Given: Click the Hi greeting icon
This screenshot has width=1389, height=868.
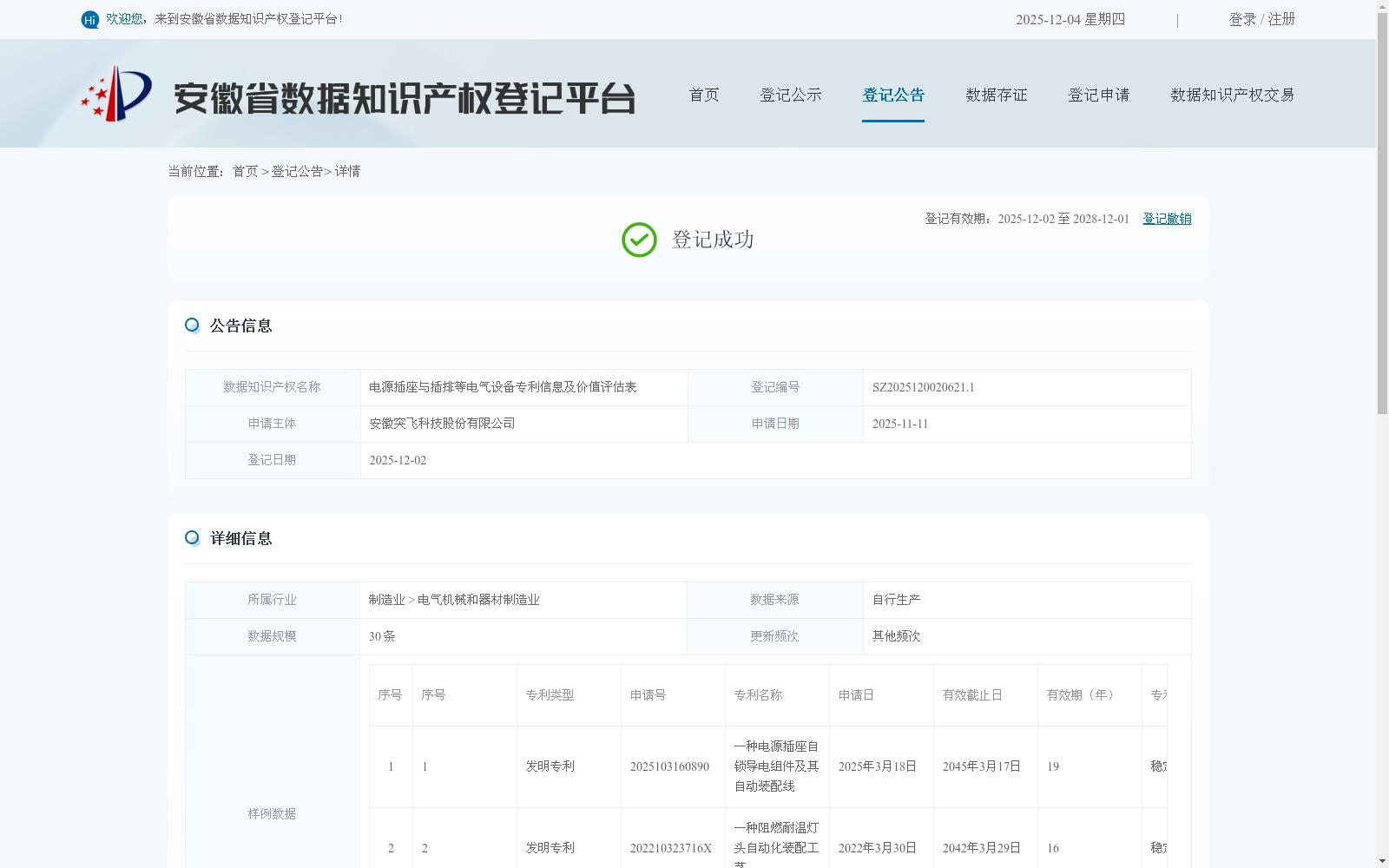Looking at the screenshot, I should tap(90, 19).
